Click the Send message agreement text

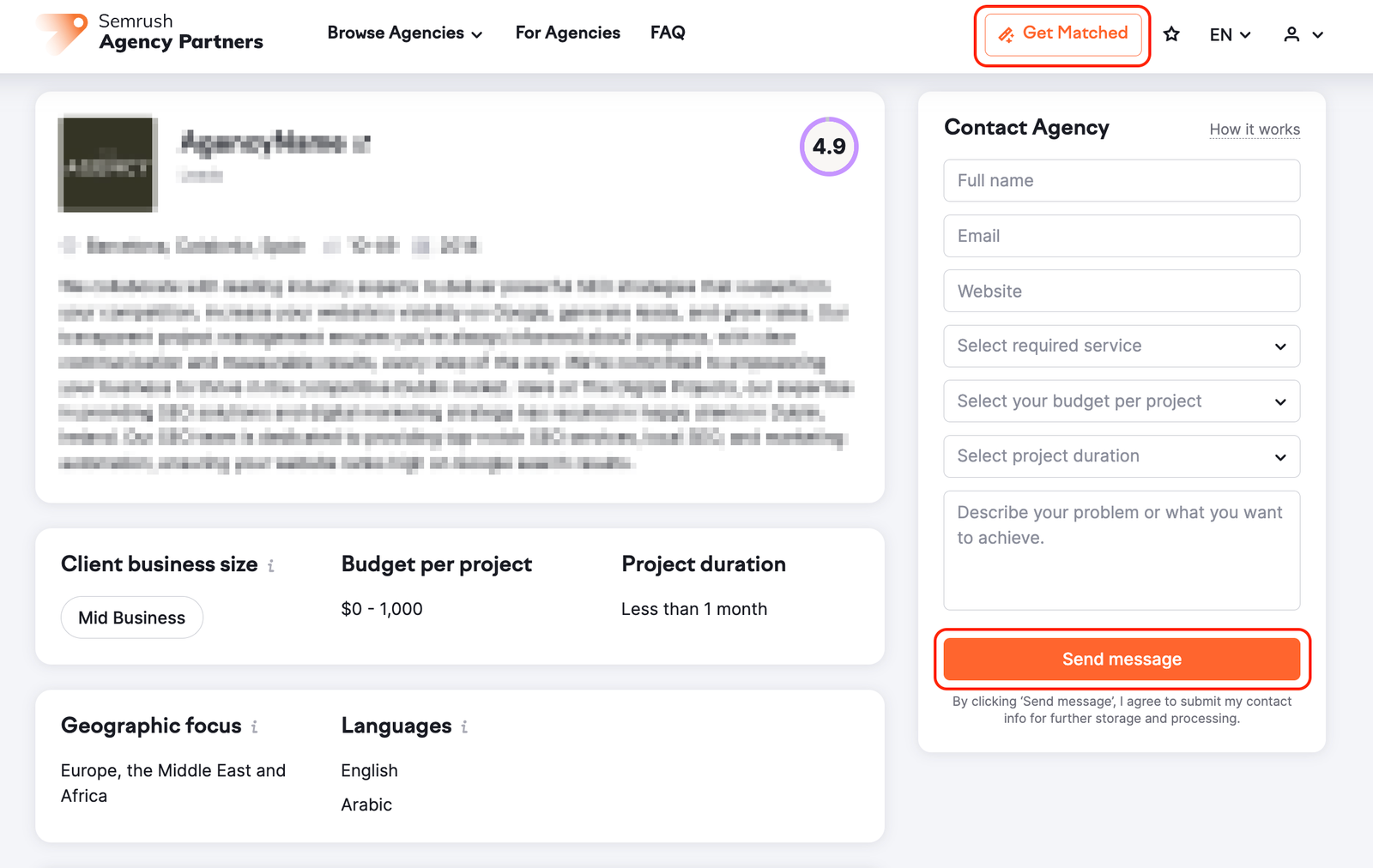point(1121,709)
